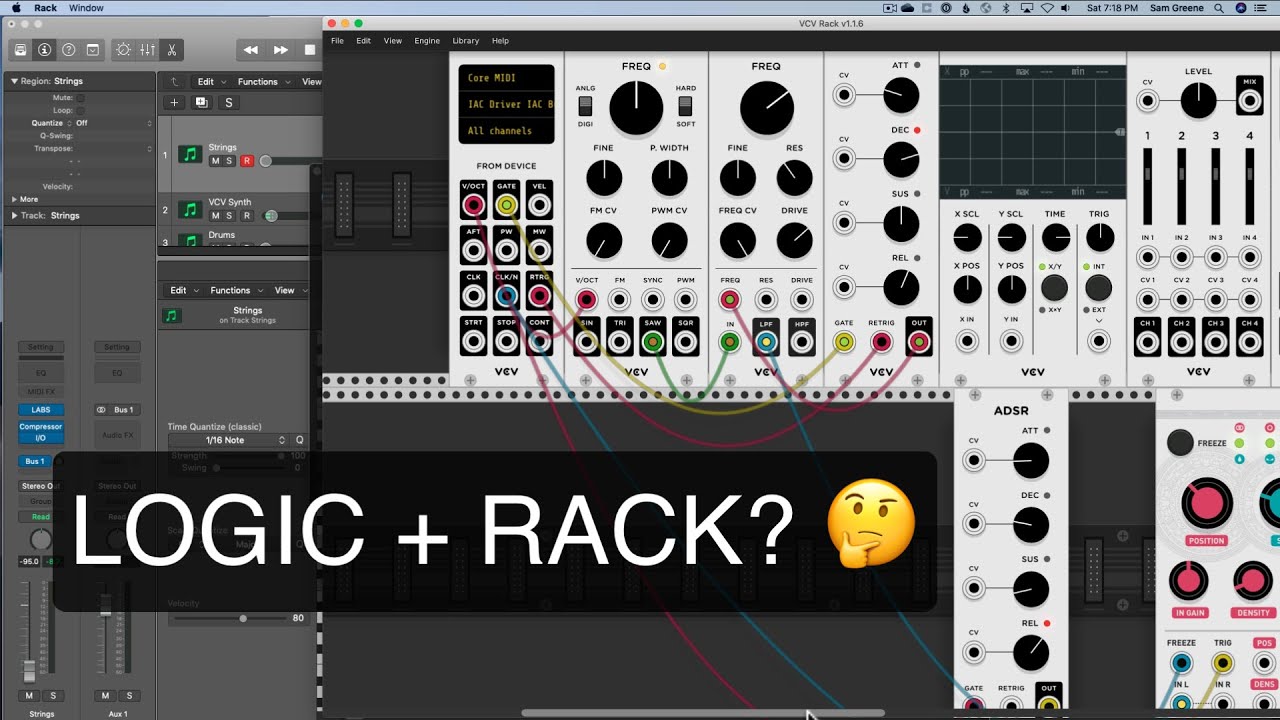Click the Spotlight search icon in menu bar
Viewport: 1280px width, 720px height.
1219,8
